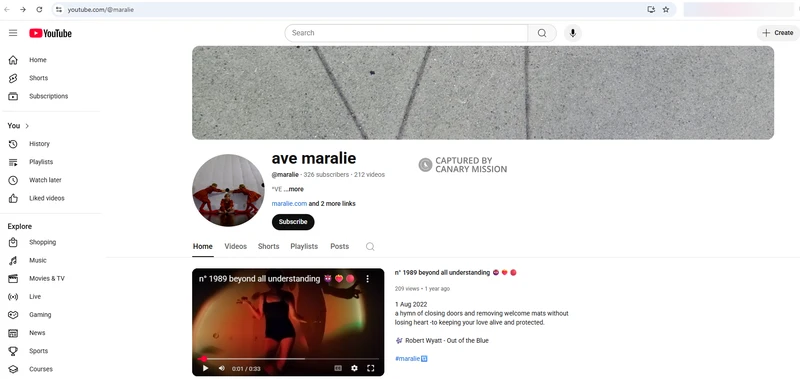Bookmark page with star icon
This screenshot has width=800, height=379.
(x=666, y=9)
